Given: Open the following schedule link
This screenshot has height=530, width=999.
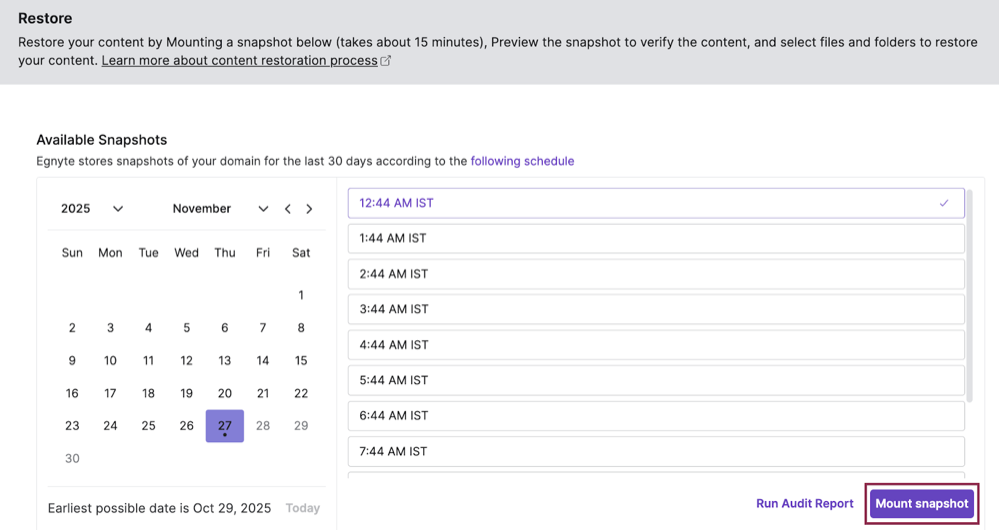Looking at the screenshot, I should pos(522,161).
